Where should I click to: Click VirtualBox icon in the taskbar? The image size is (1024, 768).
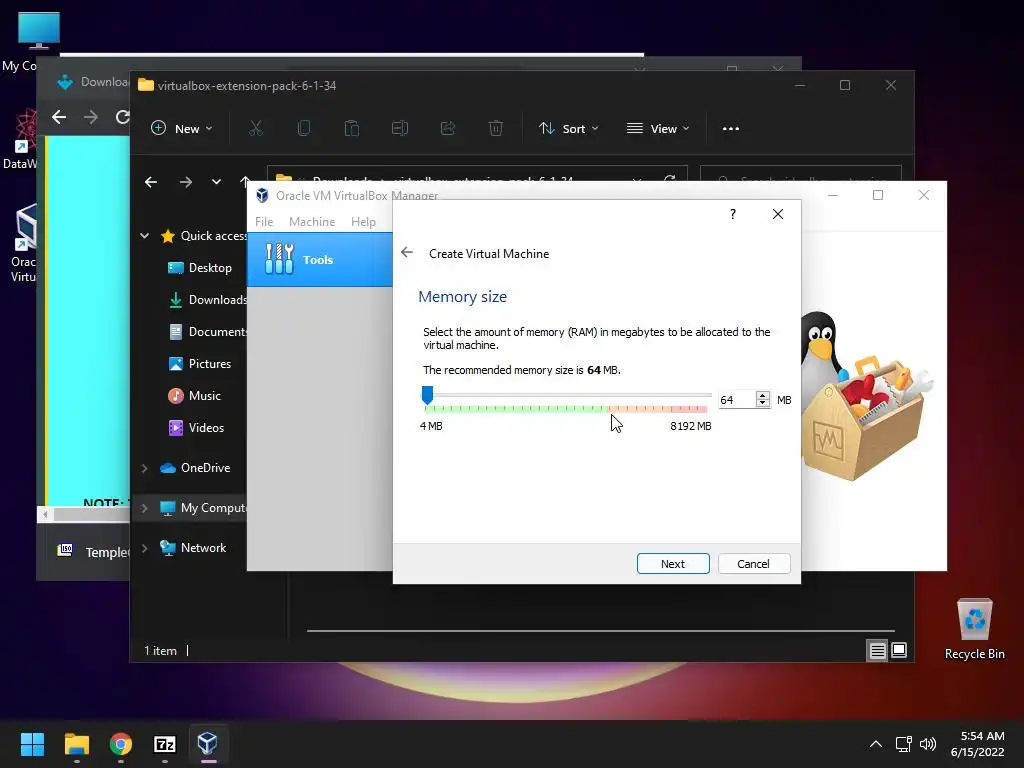208,744
